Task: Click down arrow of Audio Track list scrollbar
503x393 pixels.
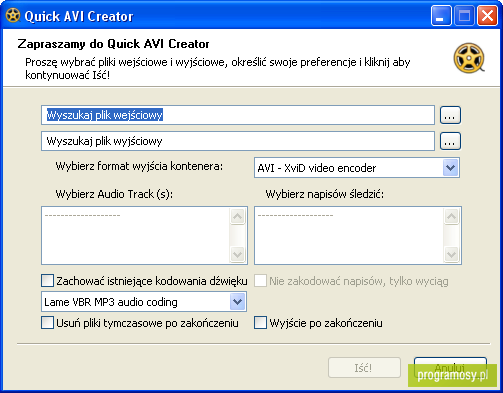Action: pos(238,254)
